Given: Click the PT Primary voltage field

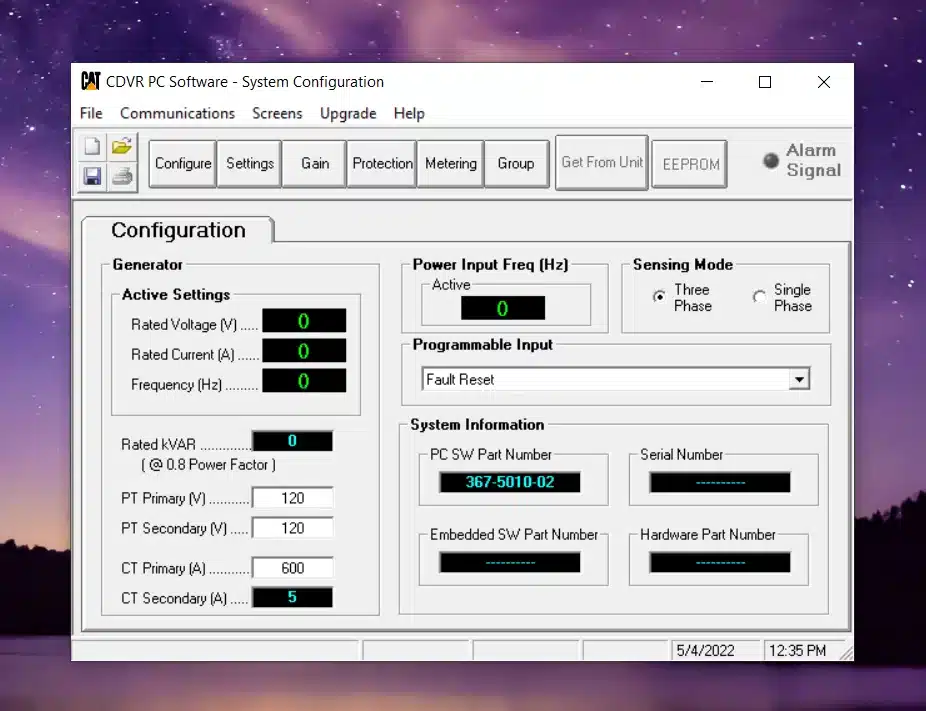Looking at the screenshot, I should [292, 498].
